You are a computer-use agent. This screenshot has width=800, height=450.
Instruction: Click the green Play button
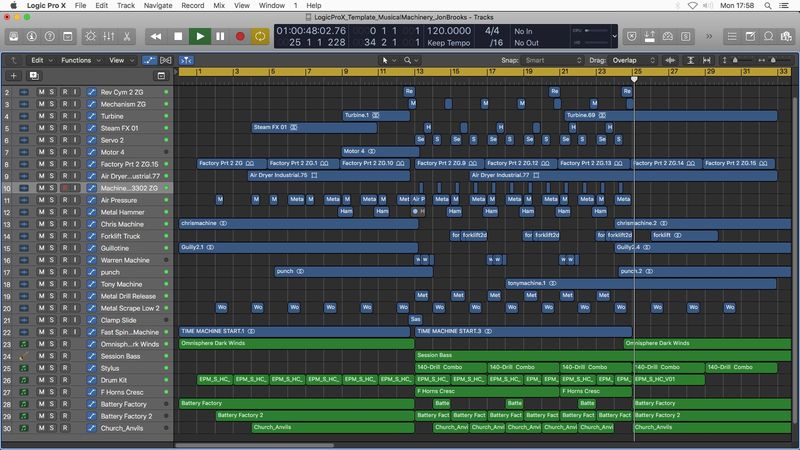[x=200, y=36]
